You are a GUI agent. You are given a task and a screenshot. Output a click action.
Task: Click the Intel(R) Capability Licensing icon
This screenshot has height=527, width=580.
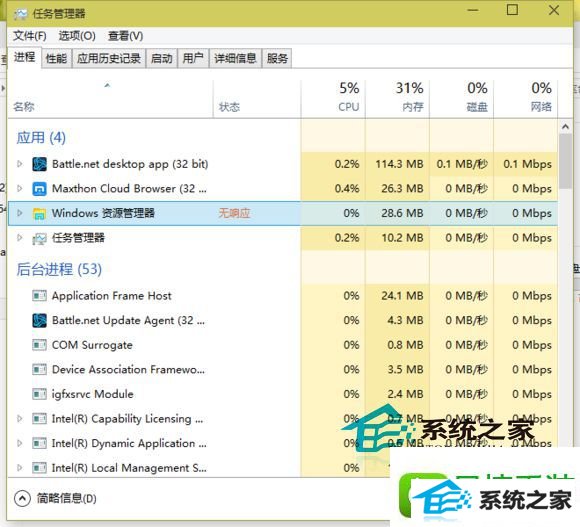[39, 419]
